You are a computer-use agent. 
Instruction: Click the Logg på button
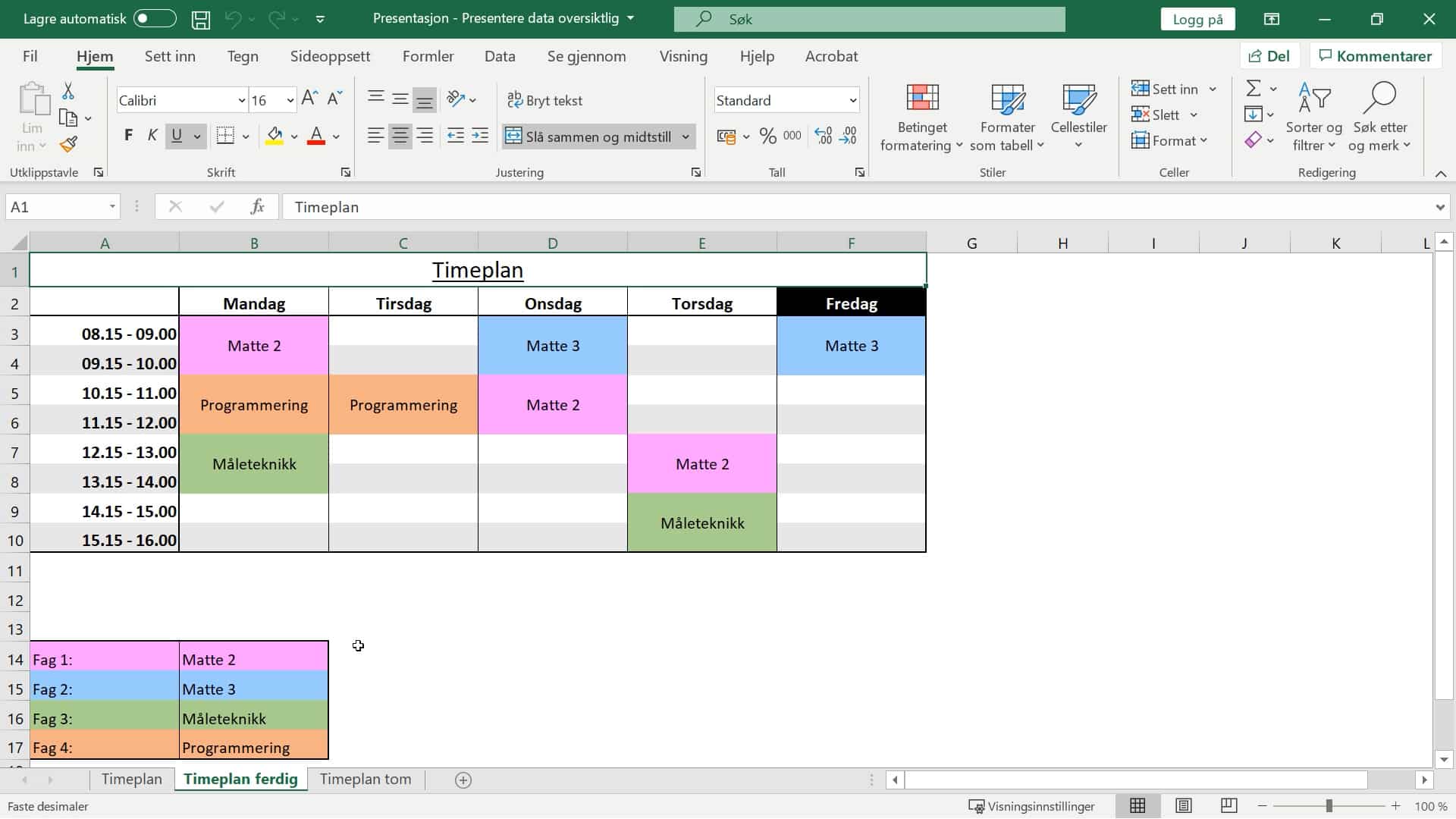coord(1197,19)
